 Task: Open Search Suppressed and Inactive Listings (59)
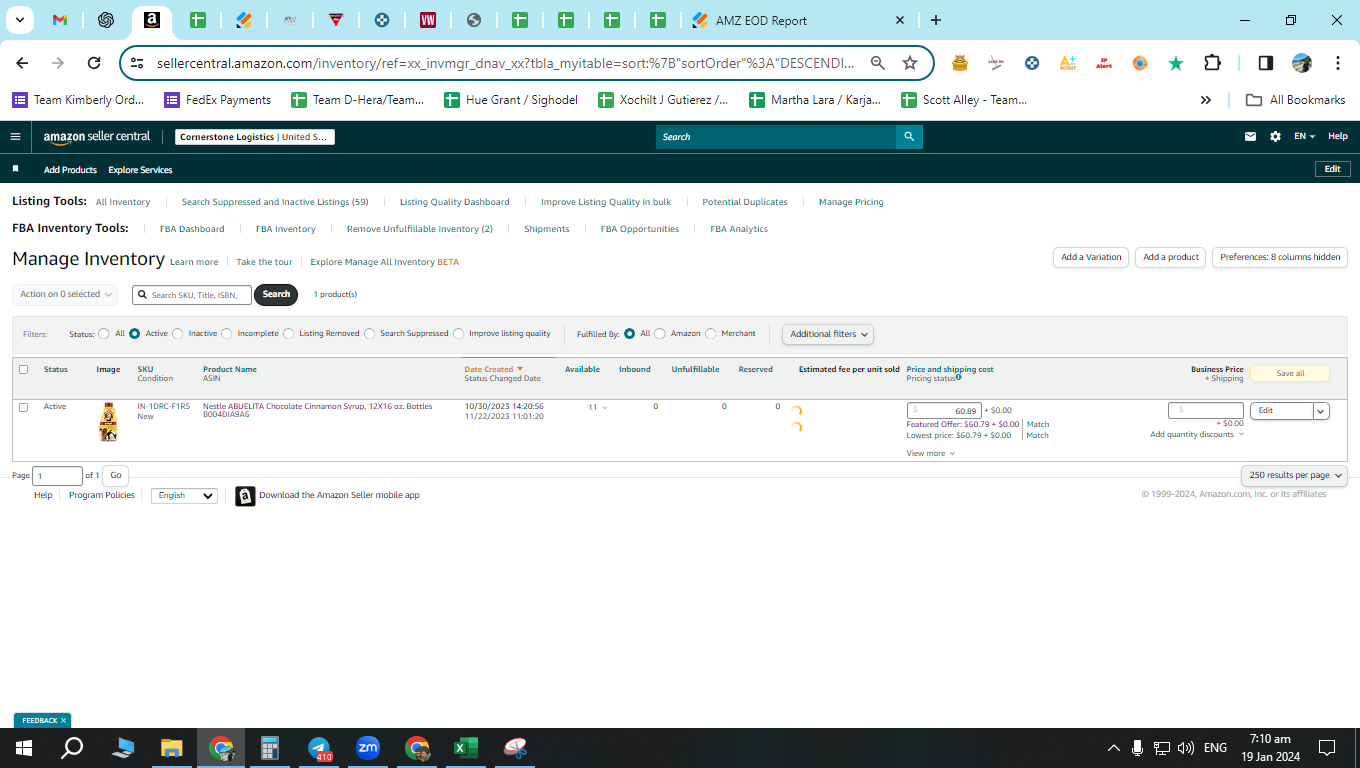[x=275, y=202]
